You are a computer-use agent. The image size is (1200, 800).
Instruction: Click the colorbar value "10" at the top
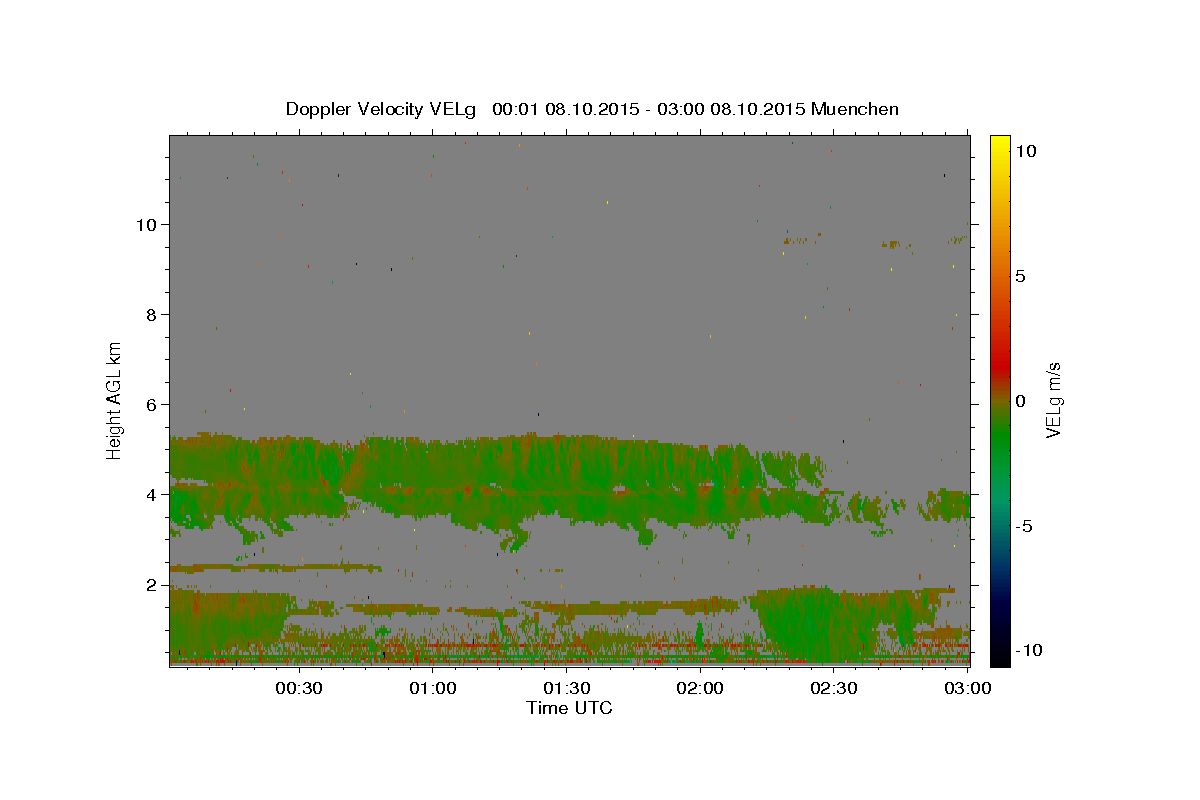click(1025, 151)
